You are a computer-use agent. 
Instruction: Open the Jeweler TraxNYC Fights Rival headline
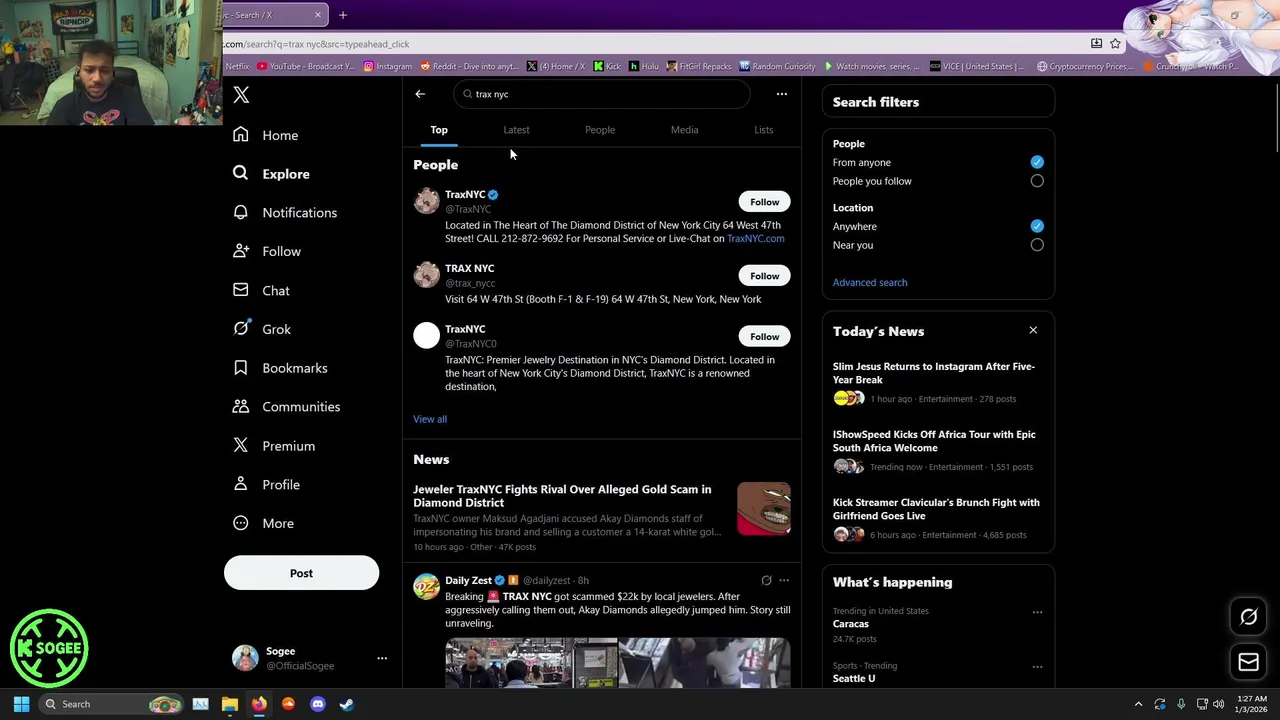coord(562,496)
